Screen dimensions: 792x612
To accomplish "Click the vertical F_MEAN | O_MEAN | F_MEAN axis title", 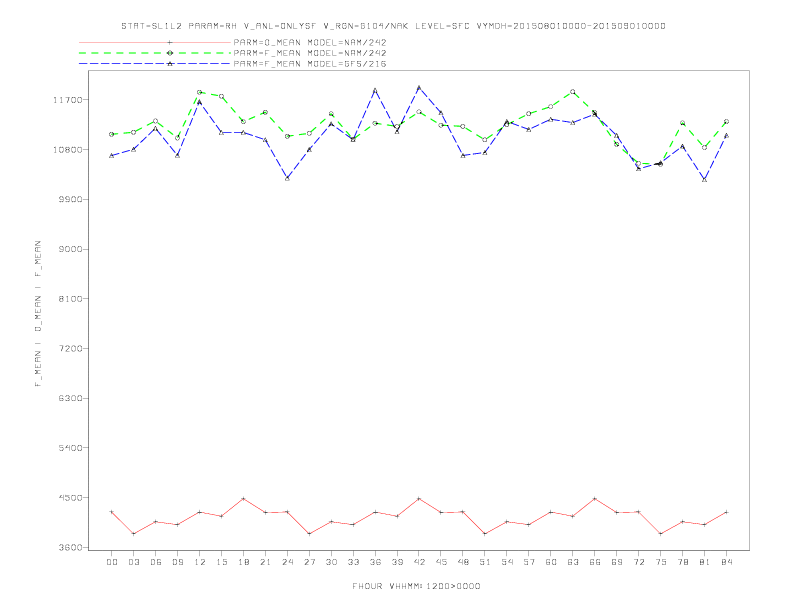I will [x=38, y=314].
